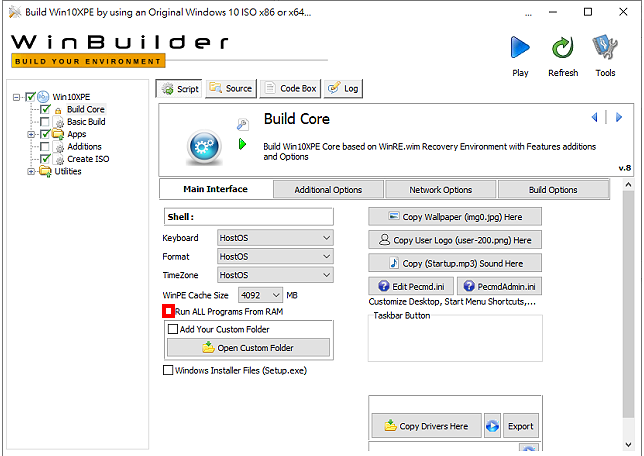
Task: Collapse the Win10XPE tree node
Action: [x=16, y=97]
